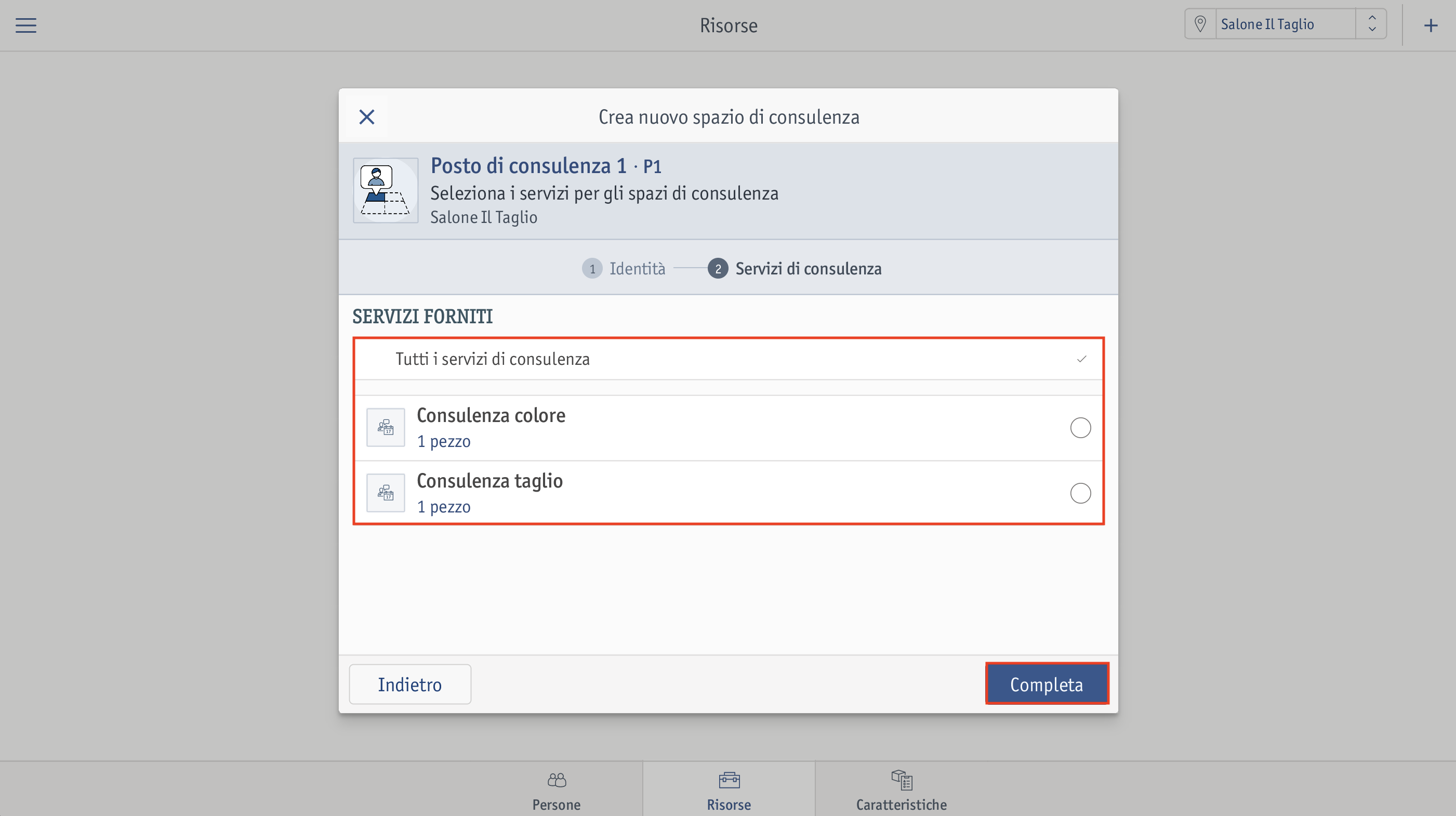Click the Indietro button

[x=410, y=684]
